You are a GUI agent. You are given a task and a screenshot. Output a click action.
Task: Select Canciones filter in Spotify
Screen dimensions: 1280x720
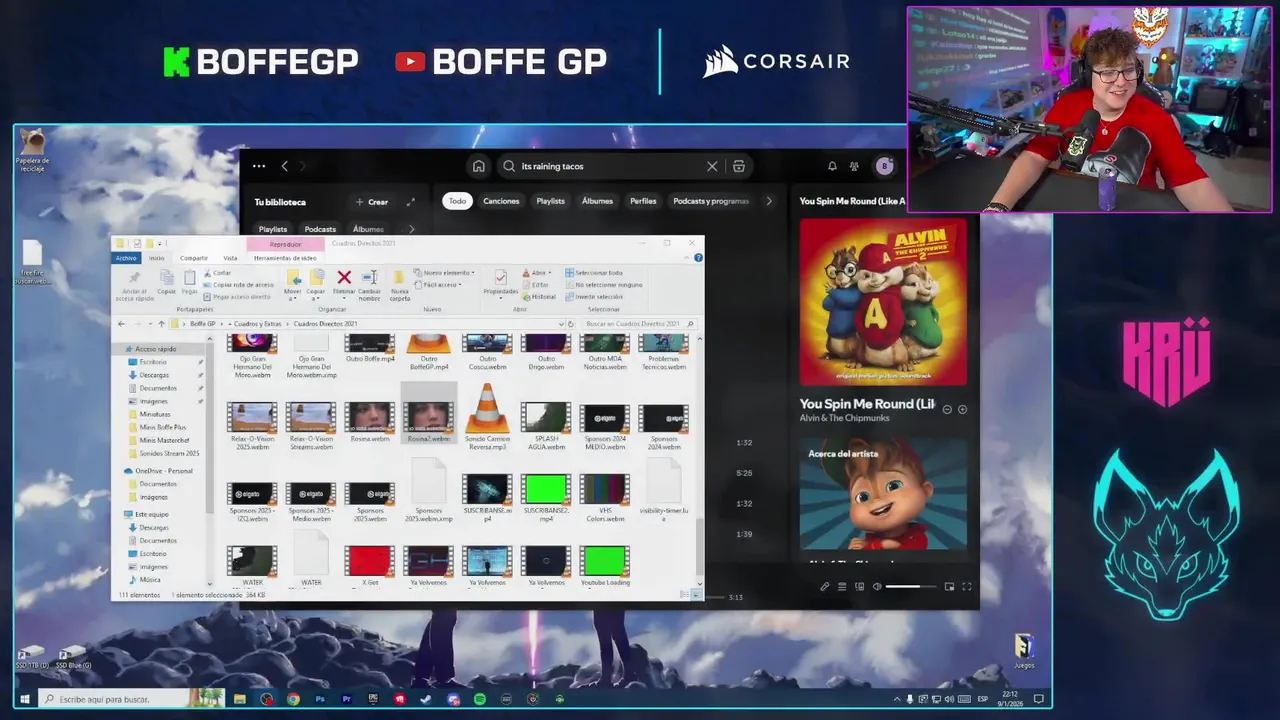tap(501, 201)
